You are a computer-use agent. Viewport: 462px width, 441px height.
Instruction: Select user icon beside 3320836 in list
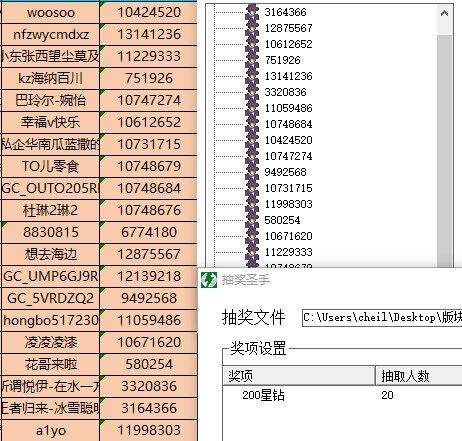coord(252,92)
